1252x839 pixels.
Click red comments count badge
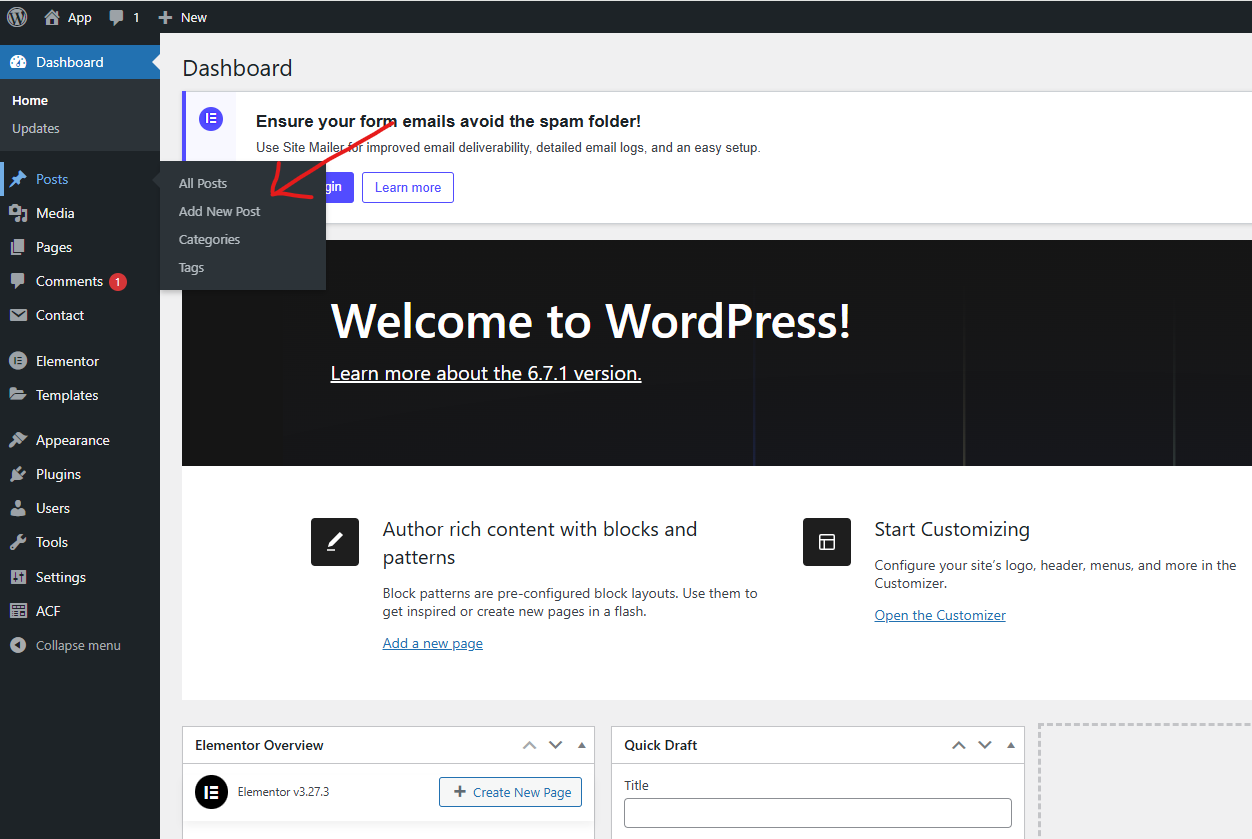(x=118, y=282)
